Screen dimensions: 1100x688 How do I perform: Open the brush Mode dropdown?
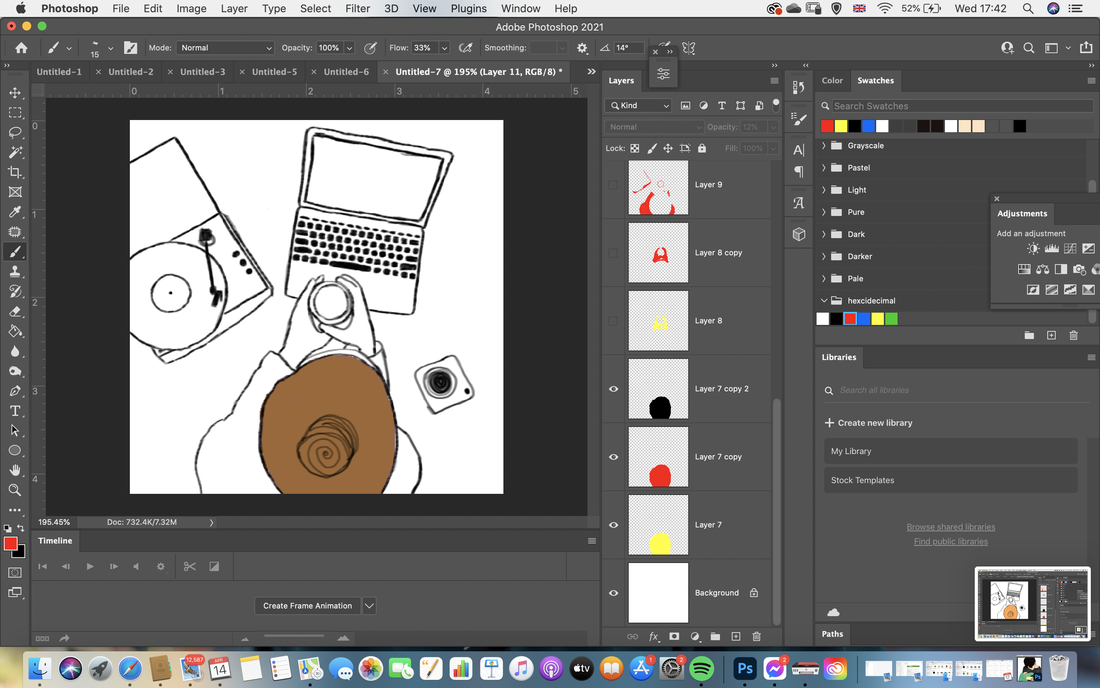click(x=224, y=48)
